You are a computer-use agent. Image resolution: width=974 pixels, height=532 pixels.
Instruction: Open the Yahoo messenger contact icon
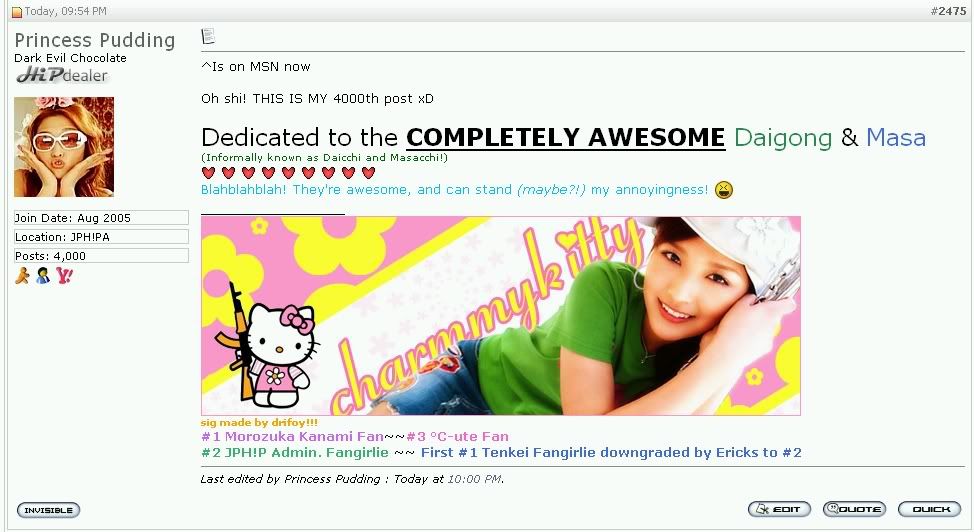tap(65, 275)
